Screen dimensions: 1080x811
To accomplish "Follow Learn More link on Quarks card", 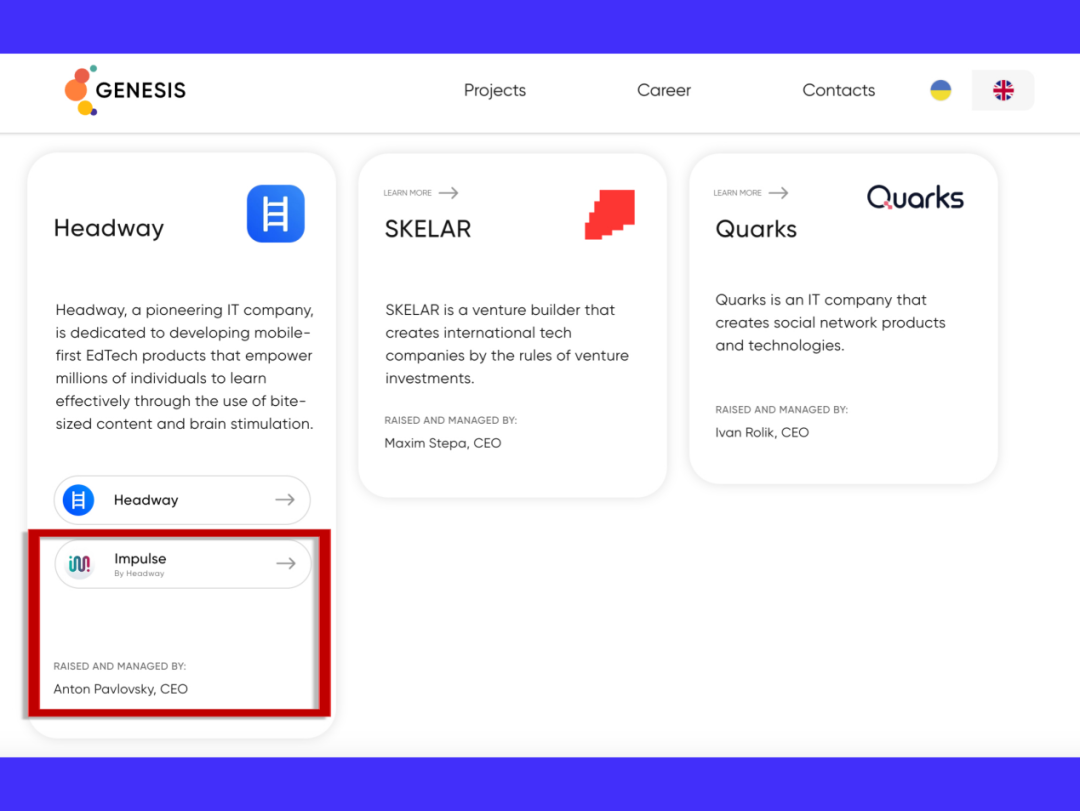I will click(x=751, y=193).
